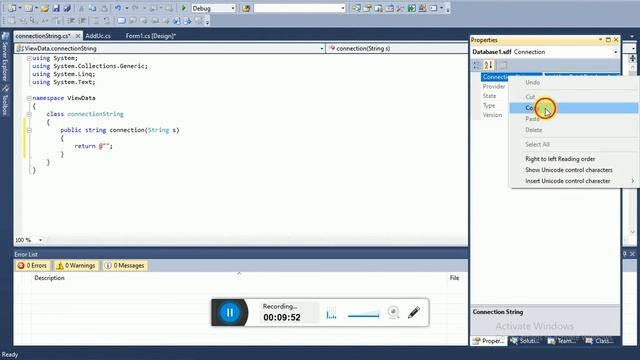Click the File column header

[454, 278]
